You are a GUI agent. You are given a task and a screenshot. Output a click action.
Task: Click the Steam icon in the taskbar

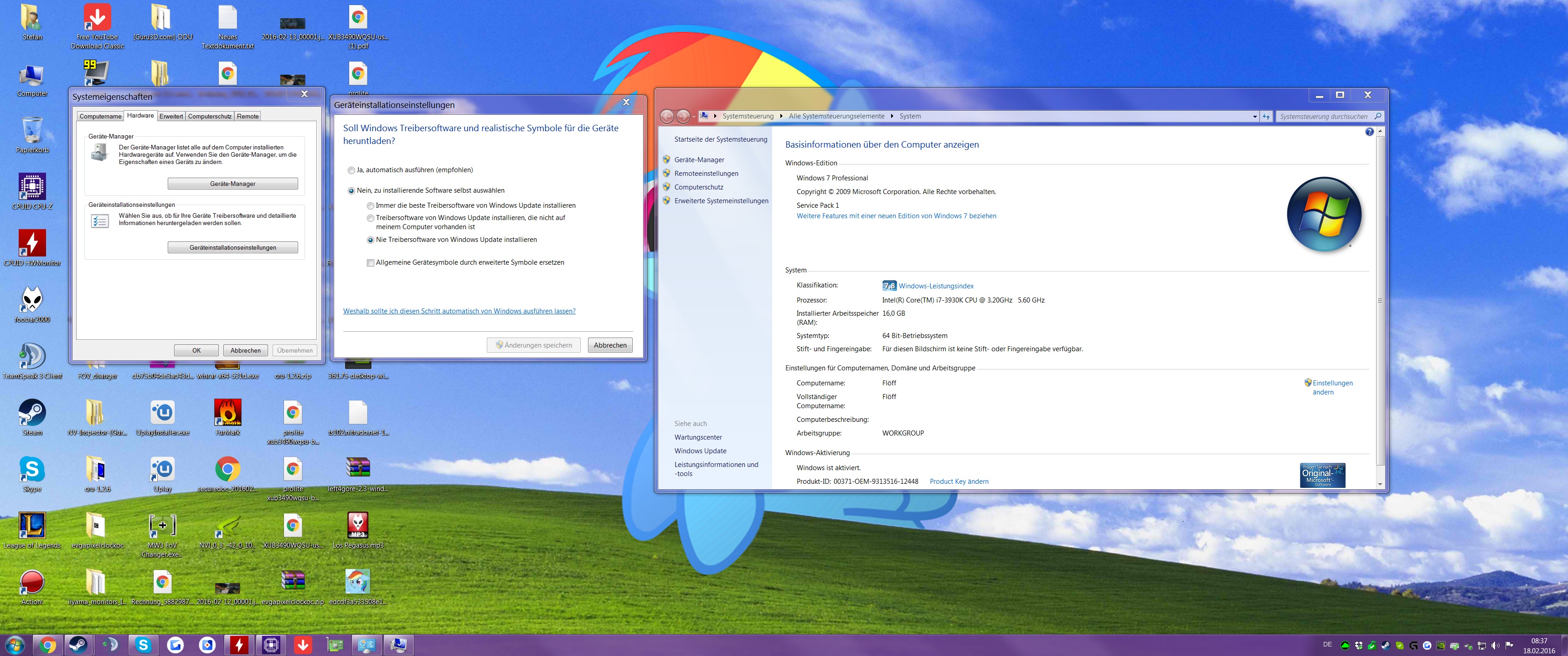[x=78, y=645]
